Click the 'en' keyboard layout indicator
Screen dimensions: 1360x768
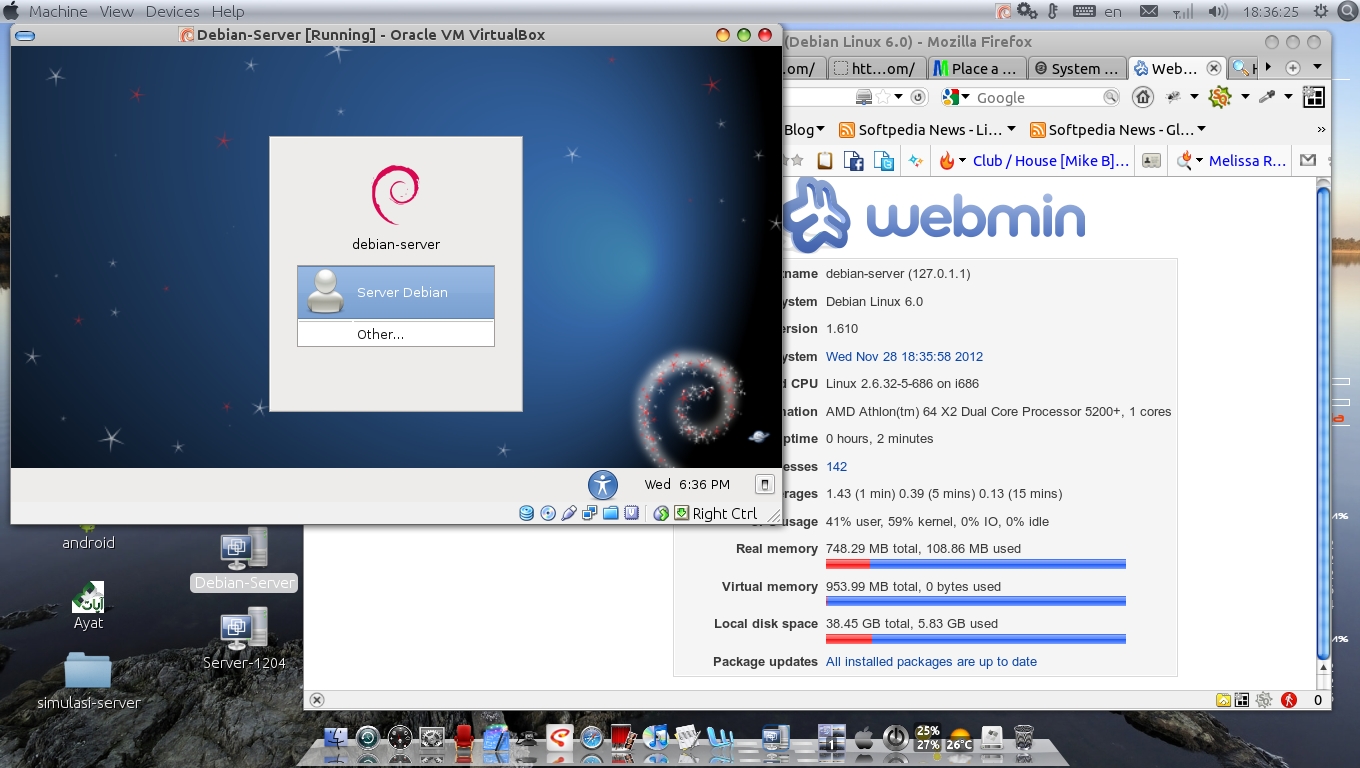coord(1113,11)
